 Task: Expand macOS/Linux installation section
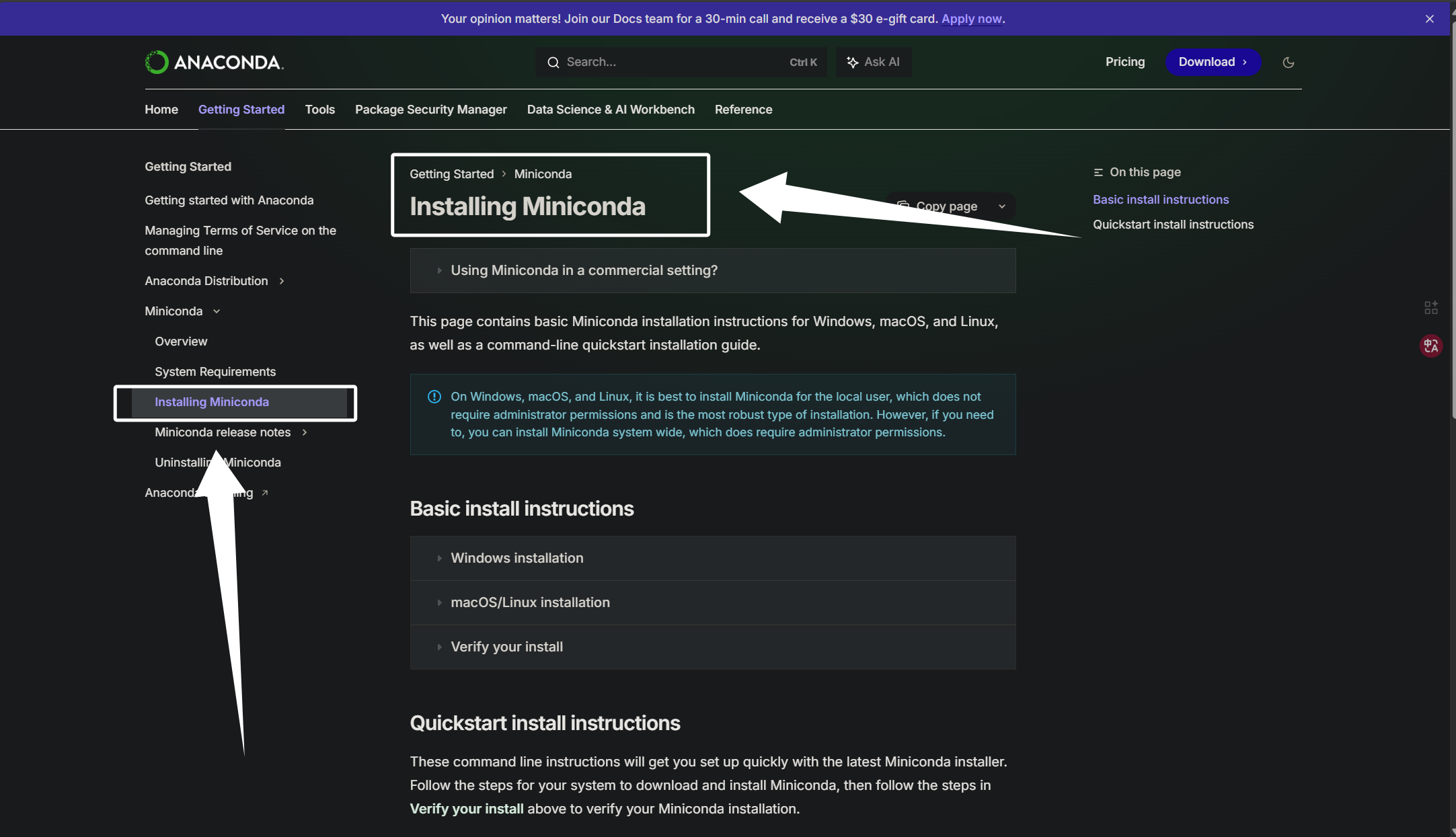point(712,602)
